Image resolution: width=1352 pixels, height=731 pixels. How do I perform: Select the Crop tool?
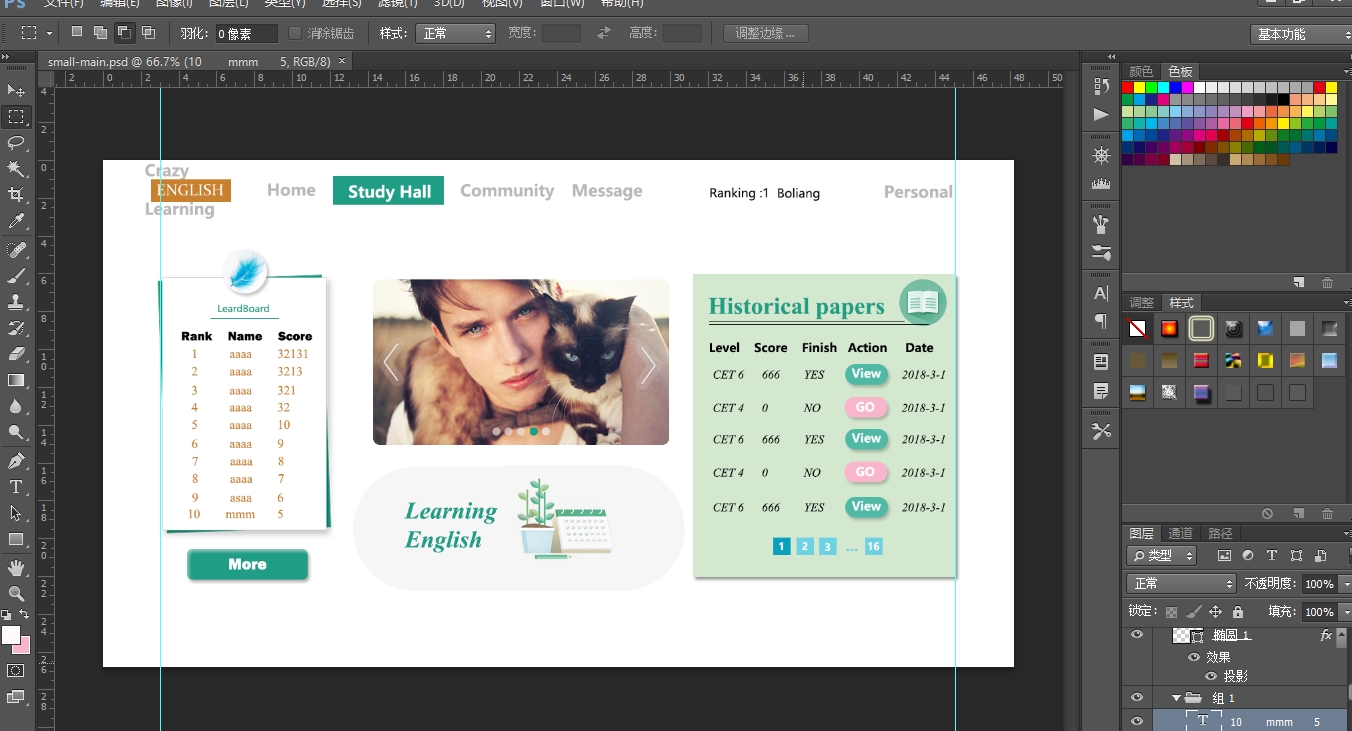(x=16, y=195)
